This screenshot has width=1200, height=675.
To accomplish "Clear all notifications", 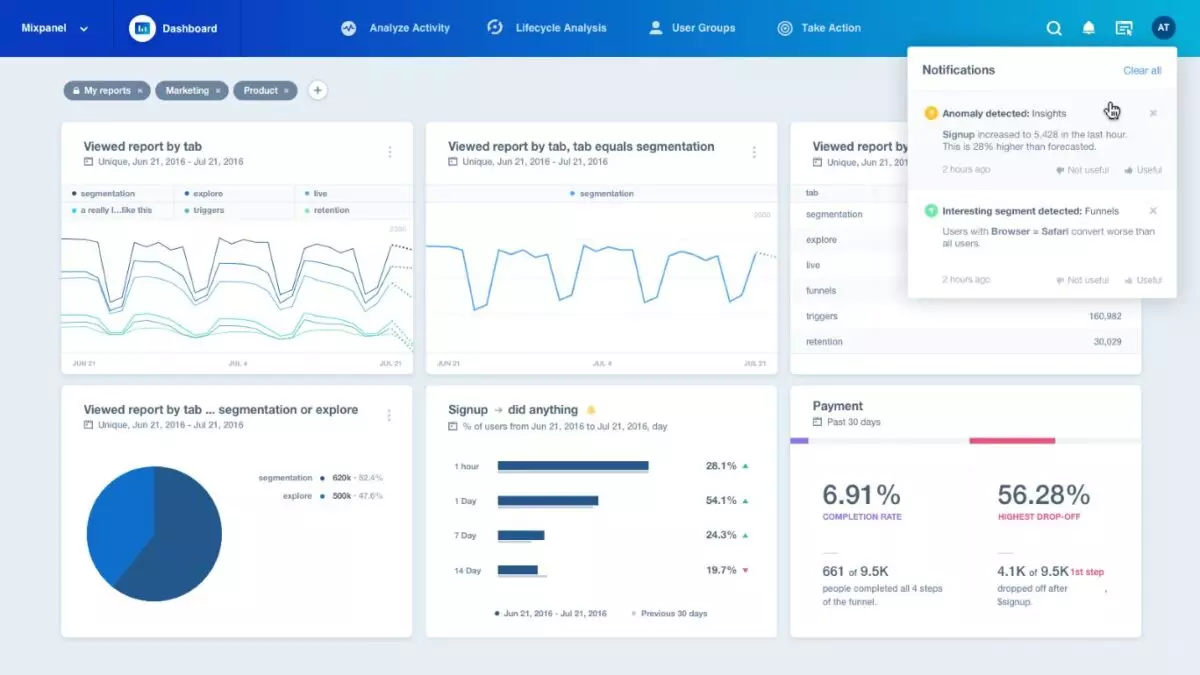I will click(x=1142, y=71).
